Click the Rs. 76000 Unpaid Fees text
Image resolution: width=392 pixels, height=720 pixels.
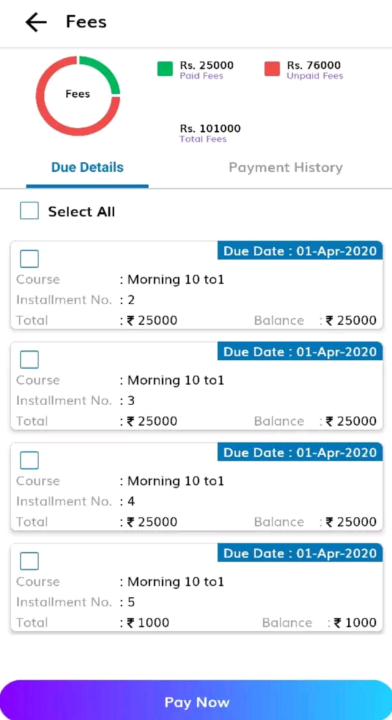(315, 70)
